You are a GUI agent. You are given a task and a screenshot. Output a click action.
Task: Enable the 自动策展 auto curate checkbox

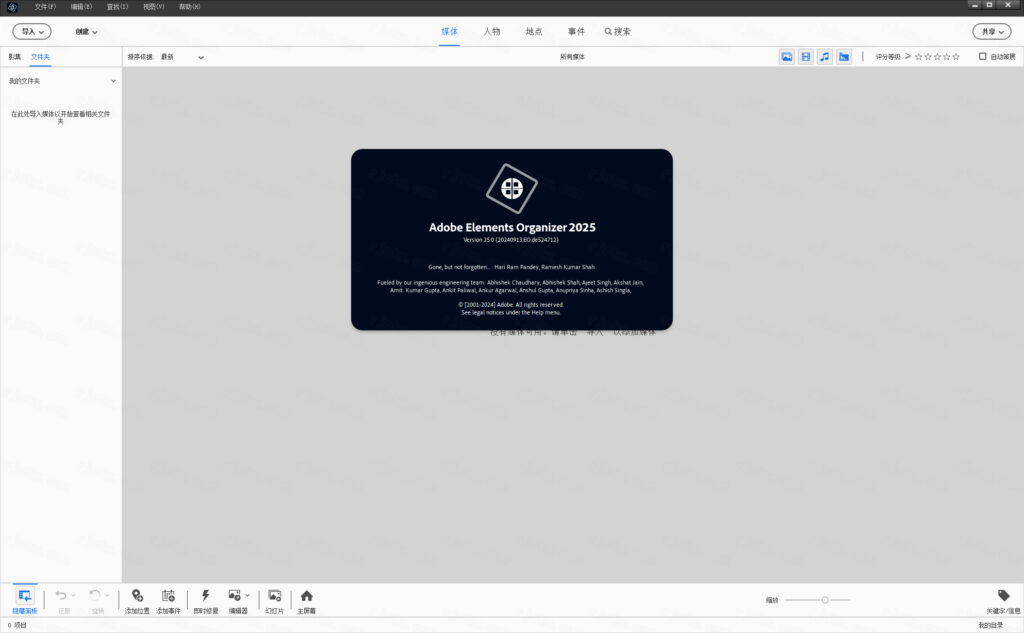pos(982,56)
